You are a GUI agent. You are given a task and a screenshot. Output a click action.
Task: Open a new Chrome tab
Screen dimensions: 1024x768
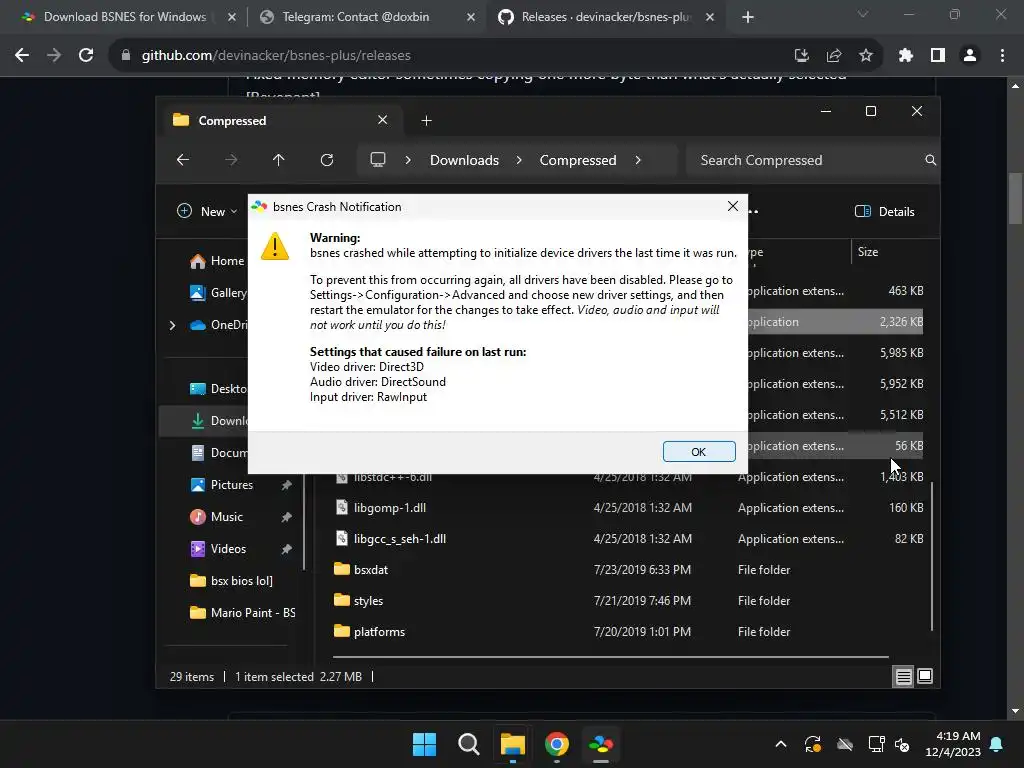tap(748, 18)
